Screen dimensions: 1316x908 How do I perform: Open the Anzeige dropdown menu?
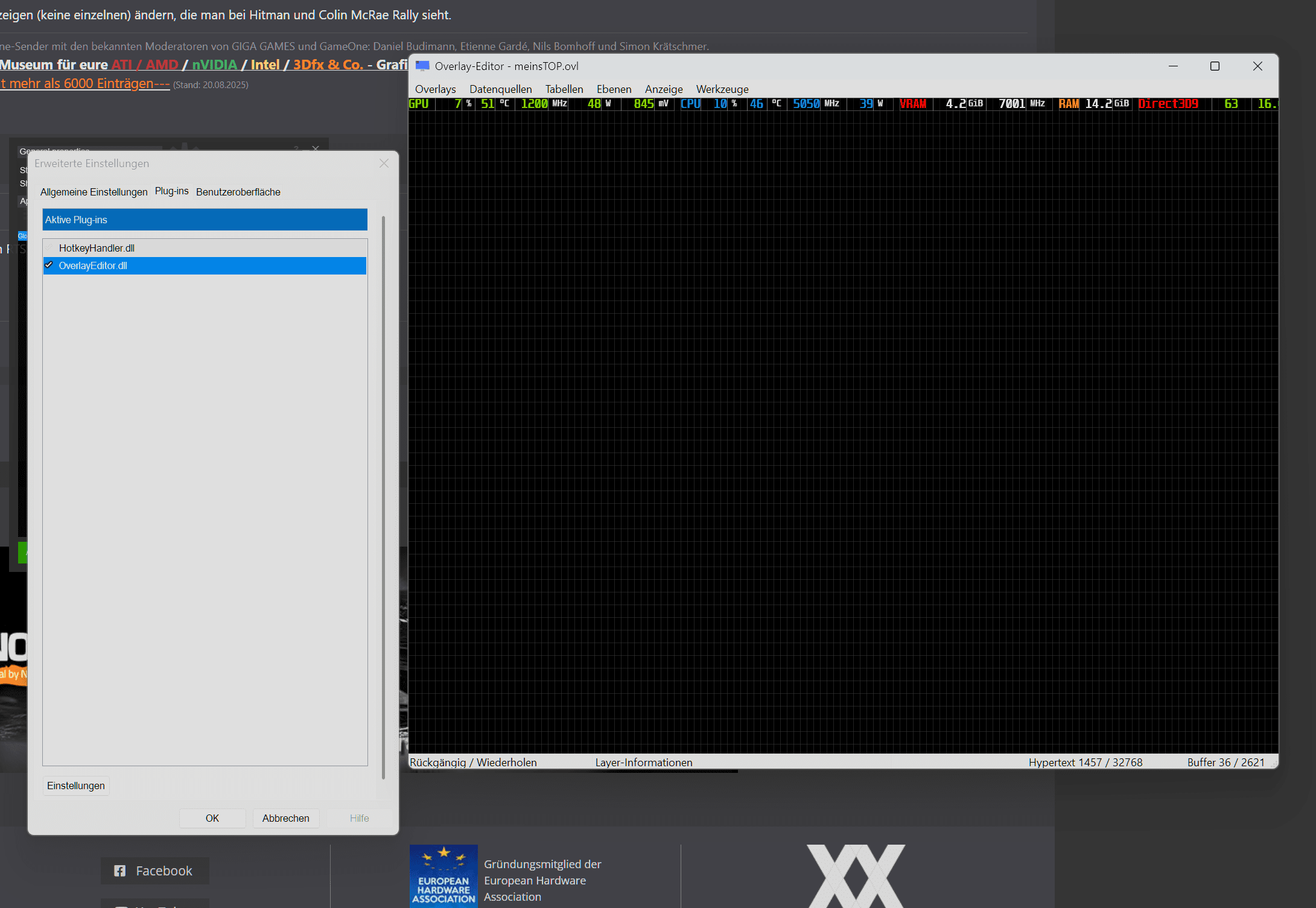pyautogui.click(x=663, y=89)
